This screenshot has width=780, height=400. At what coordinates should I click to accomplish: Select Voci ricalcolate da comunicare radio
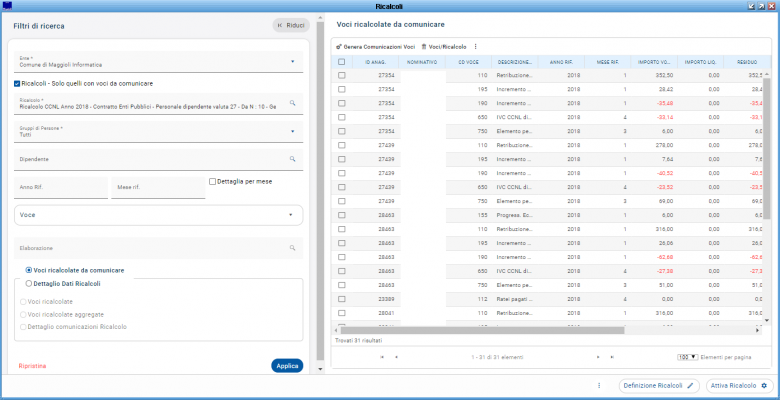coord(29,270)
